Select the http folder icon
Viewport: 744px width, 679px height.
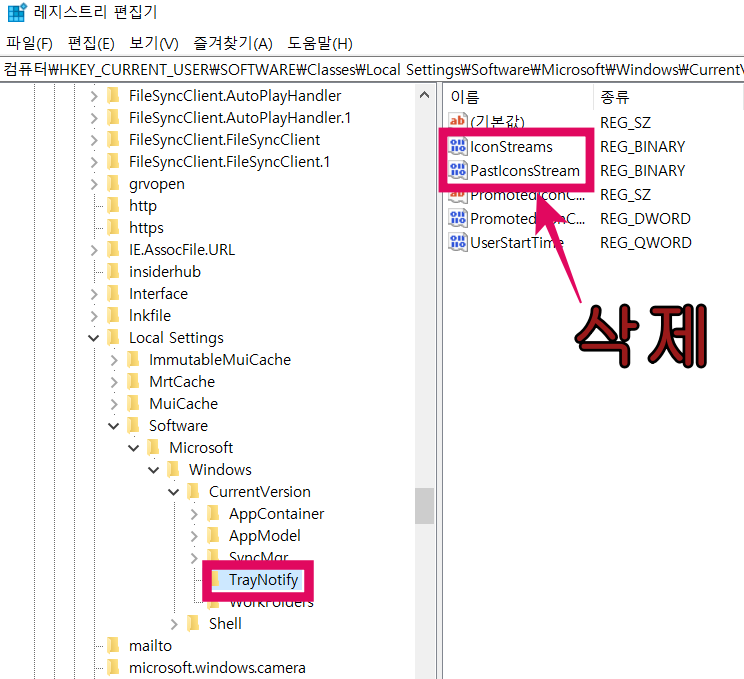point(113,206)
